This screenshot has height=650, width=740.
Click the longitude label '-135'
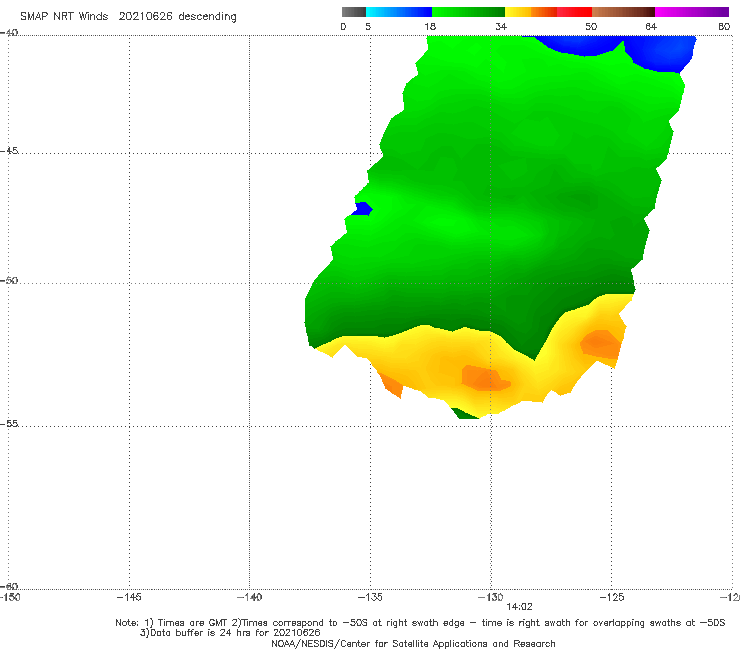pos(370,597)
